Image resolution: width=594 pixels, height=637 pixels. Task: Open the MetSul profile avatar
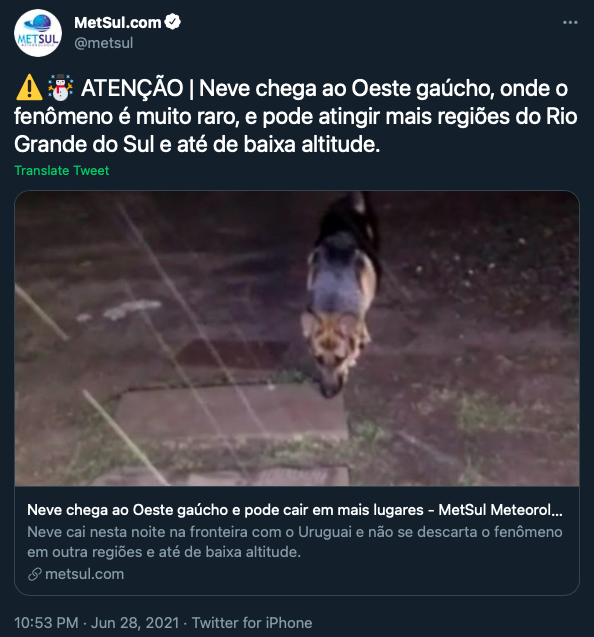pyautogui.click(x=38, y=33)
